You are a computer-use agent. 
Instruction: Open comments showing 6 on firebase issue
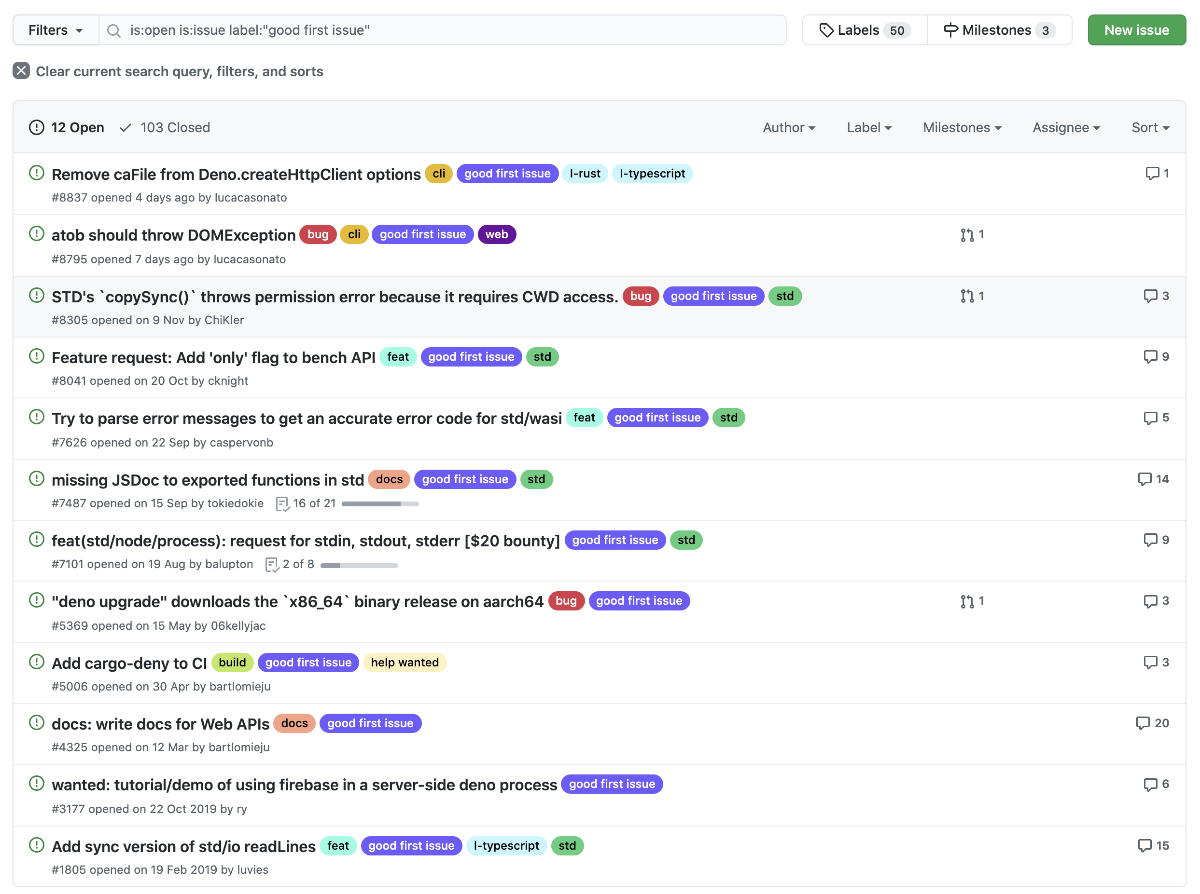point(1156,784)
